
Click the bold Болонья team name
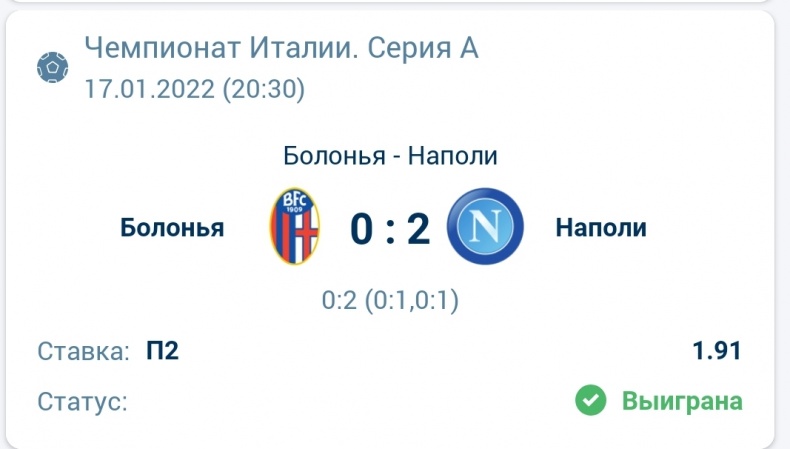point(172,228)
